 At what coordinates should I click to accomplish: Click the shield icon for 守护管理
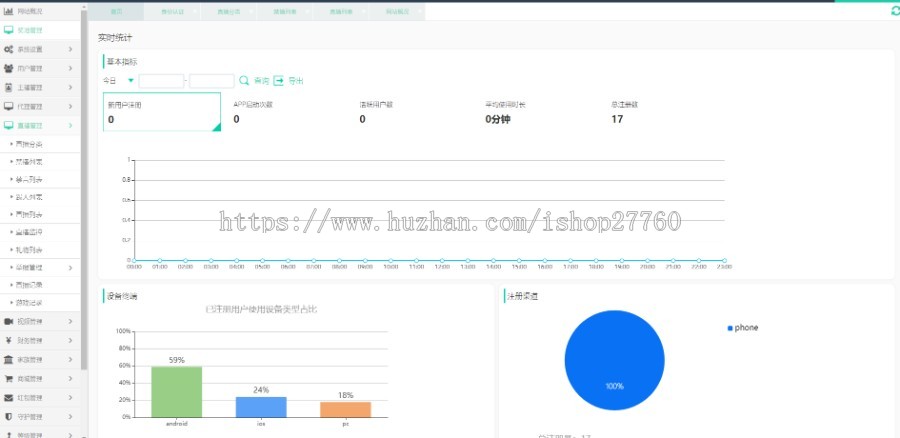[8, 416]
